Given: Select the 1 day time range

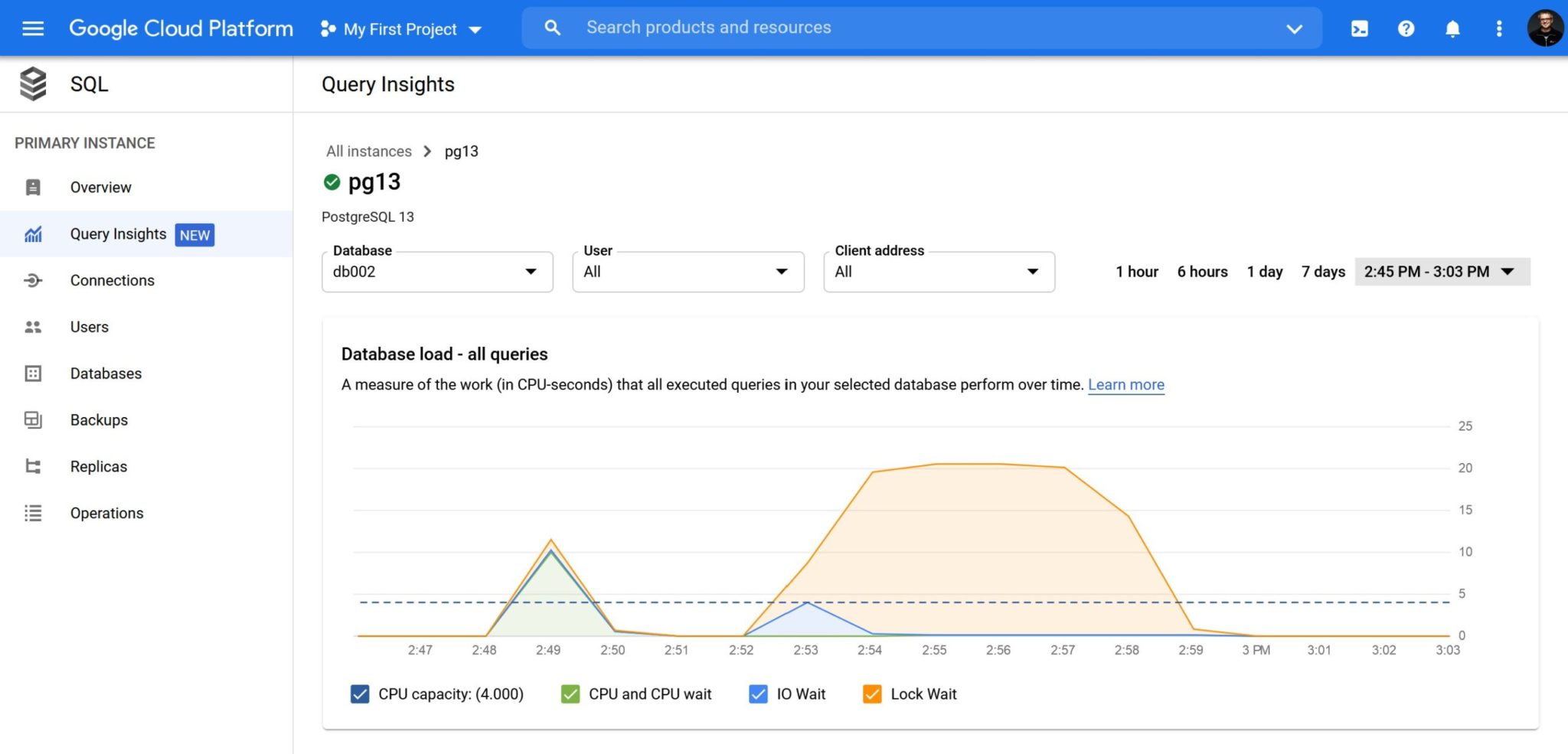Looking at the screenshot, I should pyautogui.click(x=1265, y=272).
